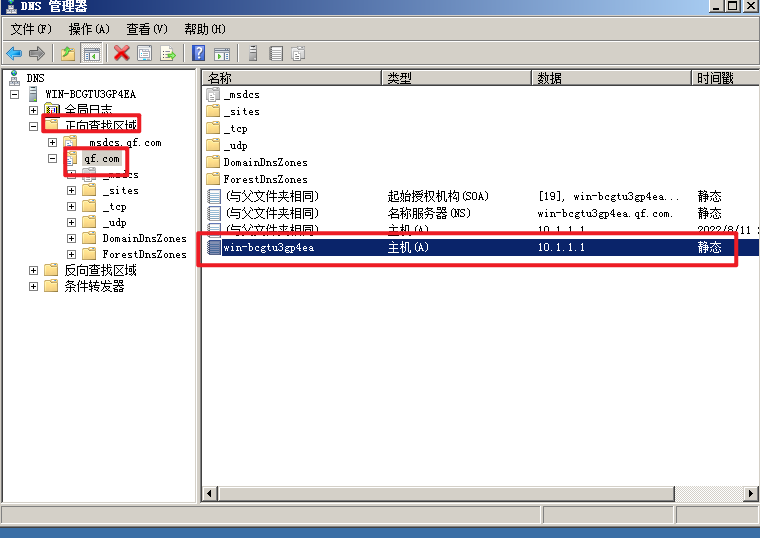Click the blue Back arrow in toolbar
The height and width of the screenshot is (538, 760).
(14, 53)
